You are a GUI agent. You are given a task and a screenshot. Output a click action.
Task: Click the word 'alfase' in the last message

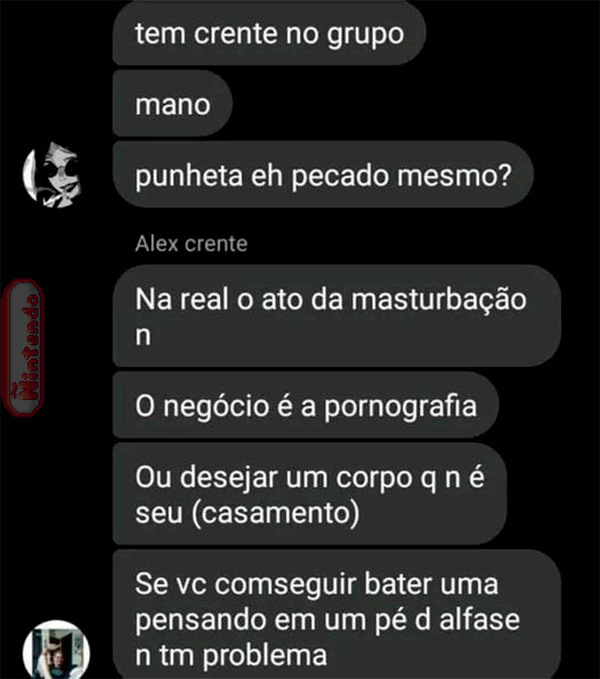[479, 620]
